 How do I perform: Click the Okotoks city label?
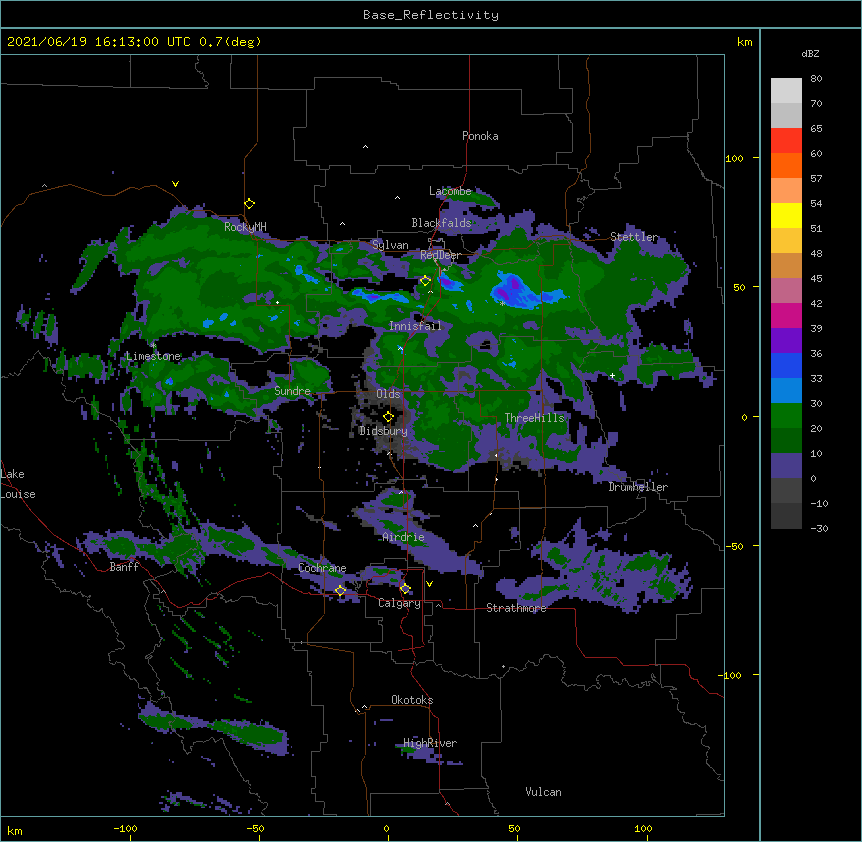coord(412,700)
